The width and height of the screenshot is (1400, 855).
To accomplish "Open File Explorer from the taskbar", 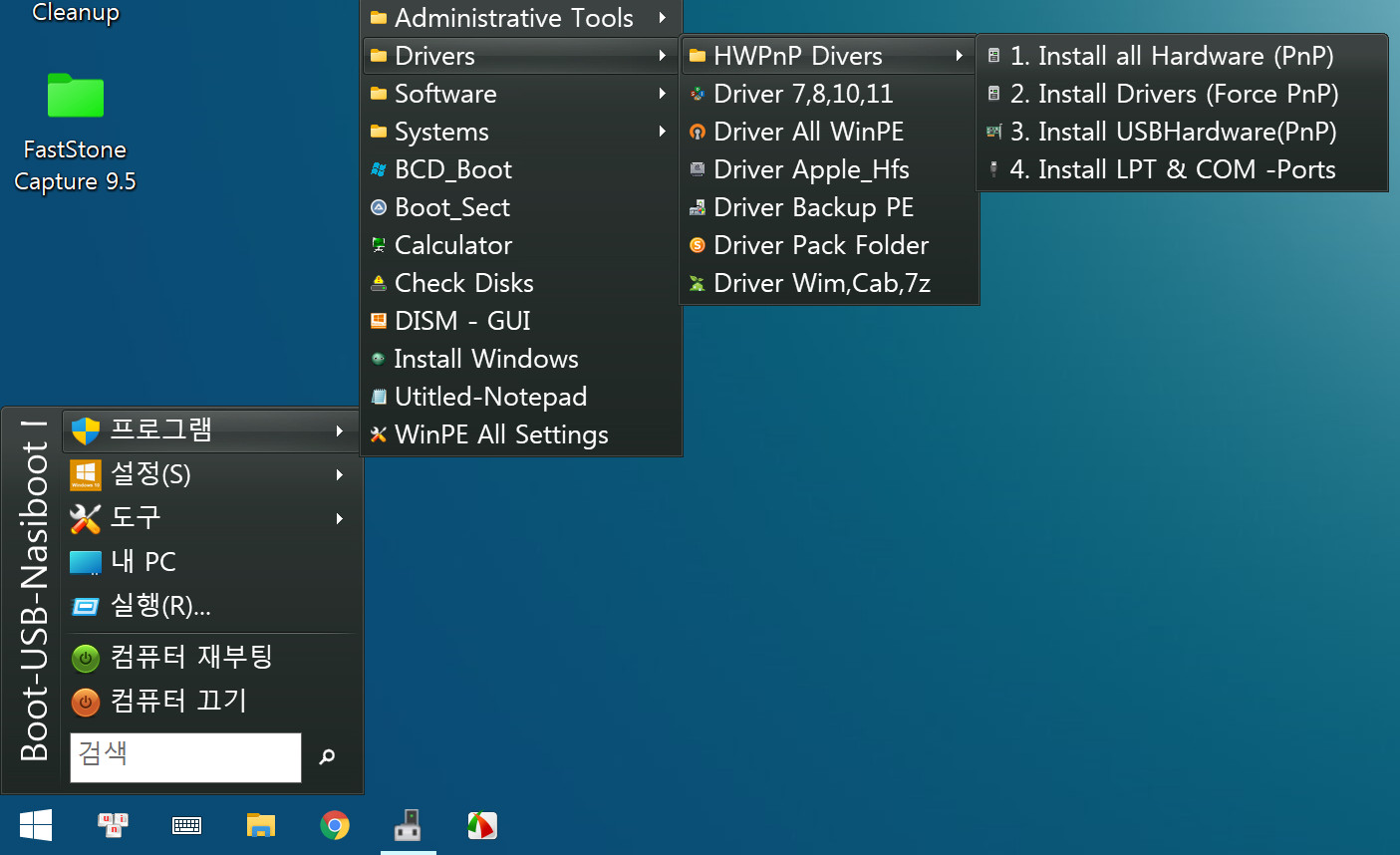I will coord(261,825).
